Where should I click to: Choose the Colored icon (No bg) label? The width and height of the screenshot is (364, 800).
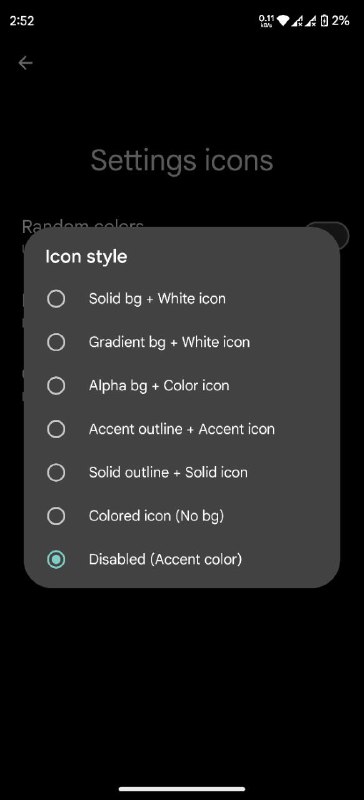[156, 516]
